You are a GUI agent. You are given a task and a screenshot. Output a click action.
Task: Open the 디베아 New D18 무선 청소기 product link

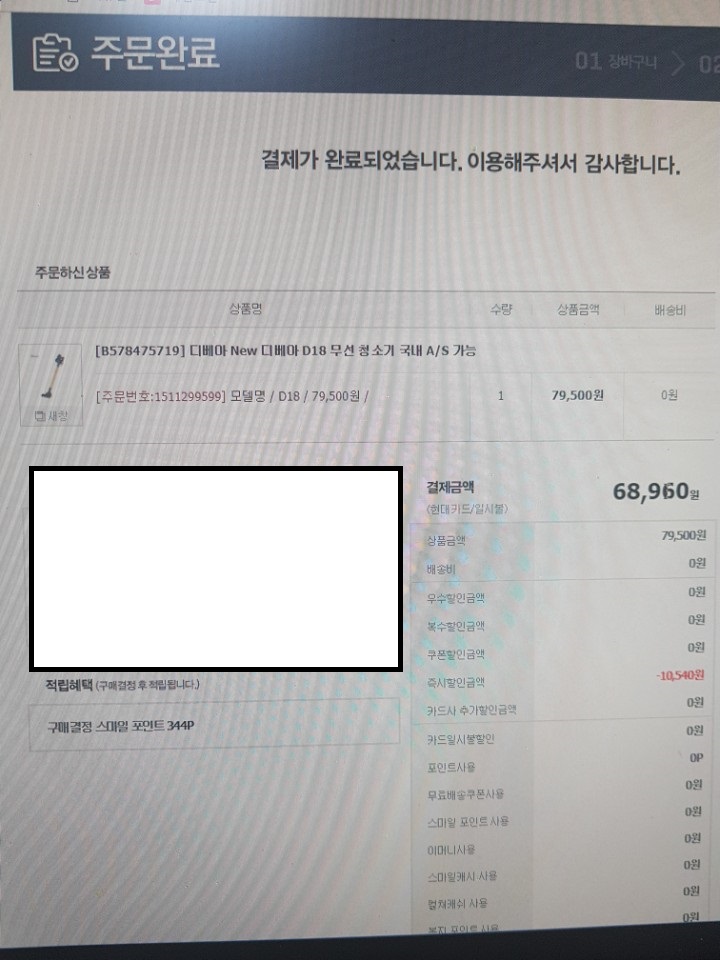click(x=285, y=351)
